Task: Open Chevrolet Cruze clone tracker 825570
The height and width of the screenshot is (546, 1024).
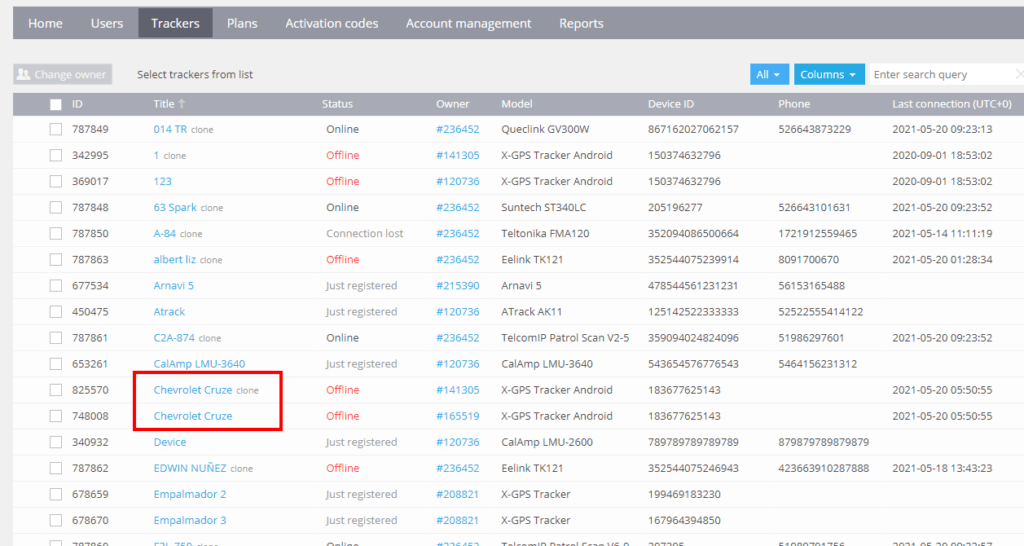Action: click(193, 390)
